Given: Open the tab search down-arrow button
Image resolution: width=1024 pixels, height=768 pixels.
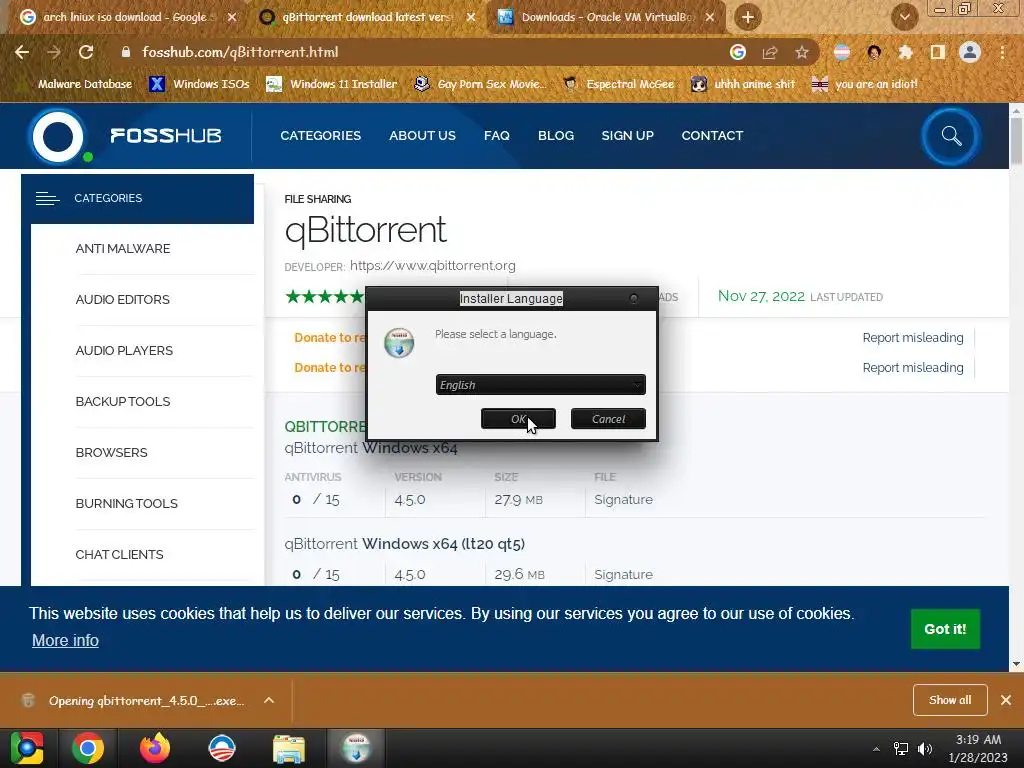Looking at the screenshot, I should pos(904,17).
